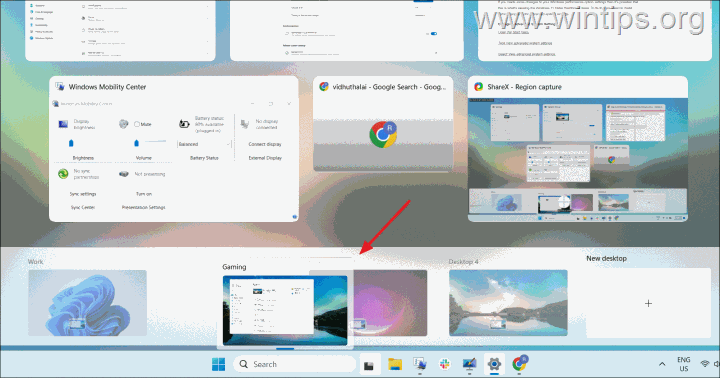Open Windows Mobility Center from the taskbar

(420, 364)
